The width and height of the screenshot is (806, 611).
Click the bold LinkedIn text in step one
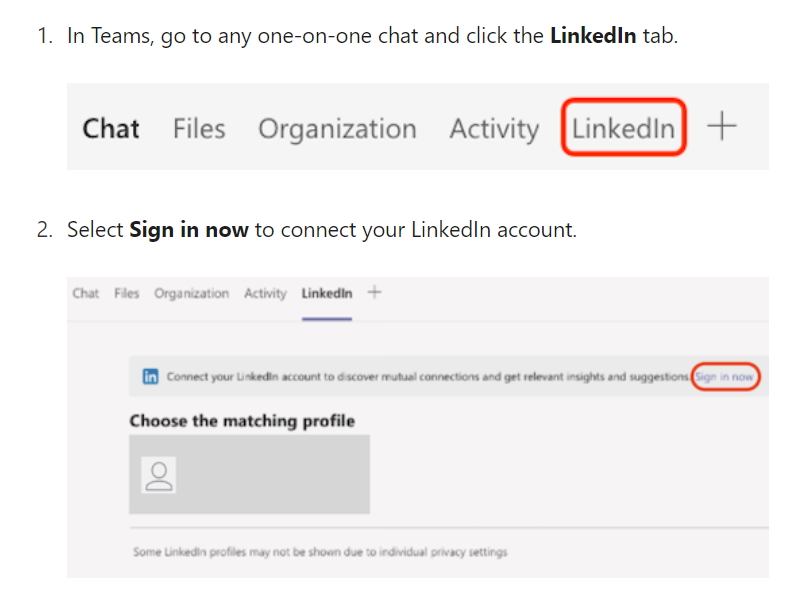coord(594,36)
